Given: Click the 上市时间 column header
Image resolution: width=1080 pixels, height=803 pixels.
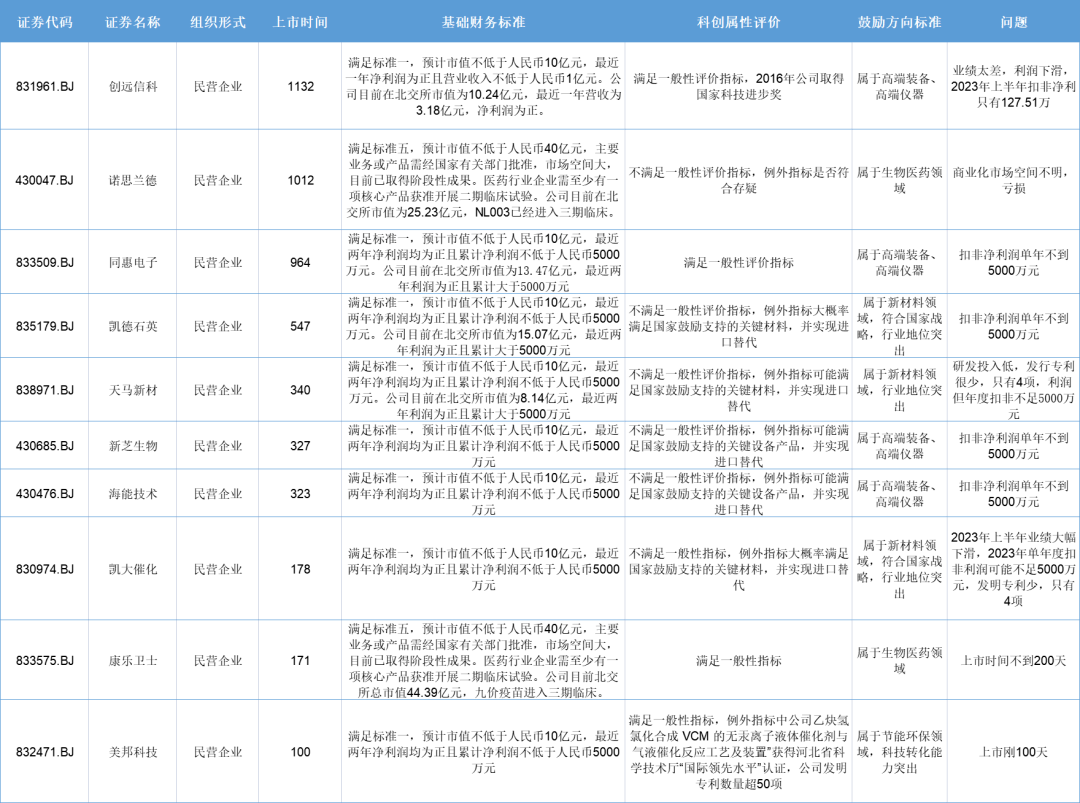Looking at the screenshot, I should coord(300,22).
